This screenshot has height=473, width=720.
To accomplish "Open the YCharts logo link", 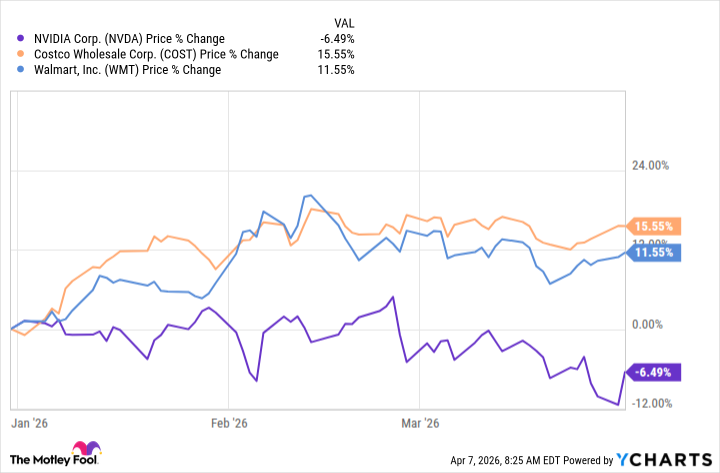I will click(x=665, y=459).
